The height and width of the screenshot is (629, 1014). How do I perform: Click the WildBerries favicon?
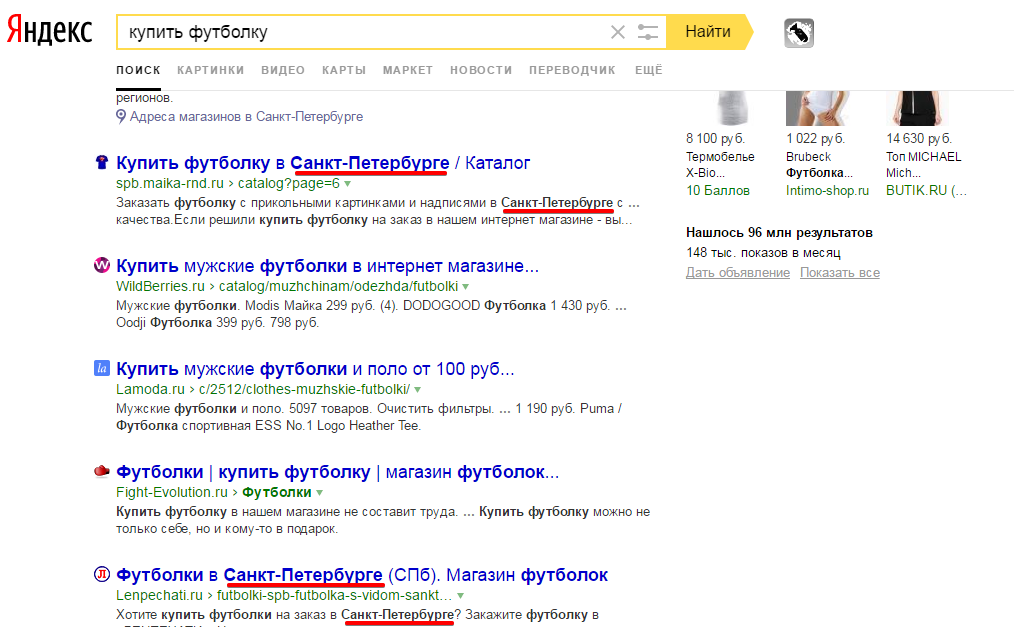coord(102,265)
